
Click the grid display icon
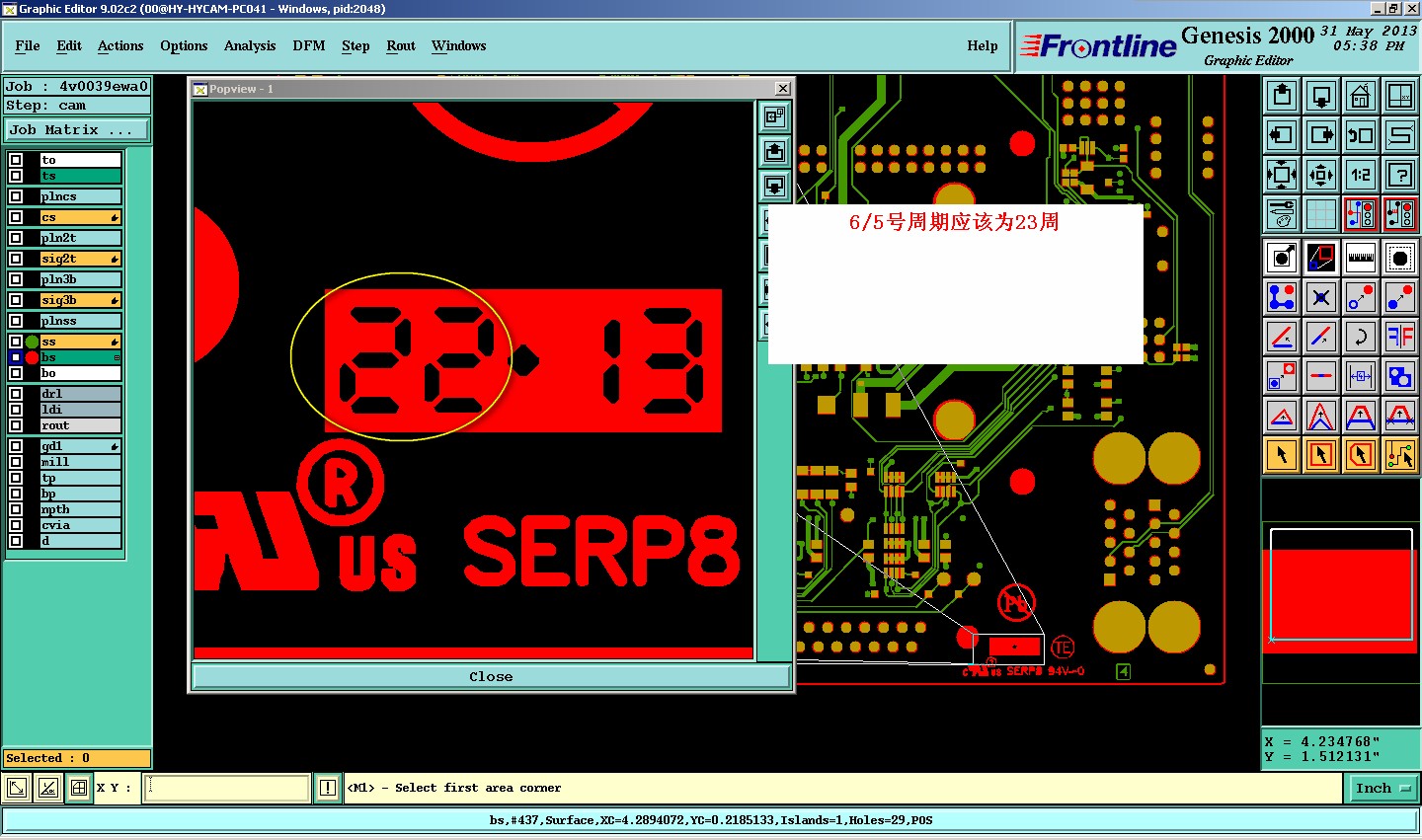pyautogui.click(x=1321, y=213)
